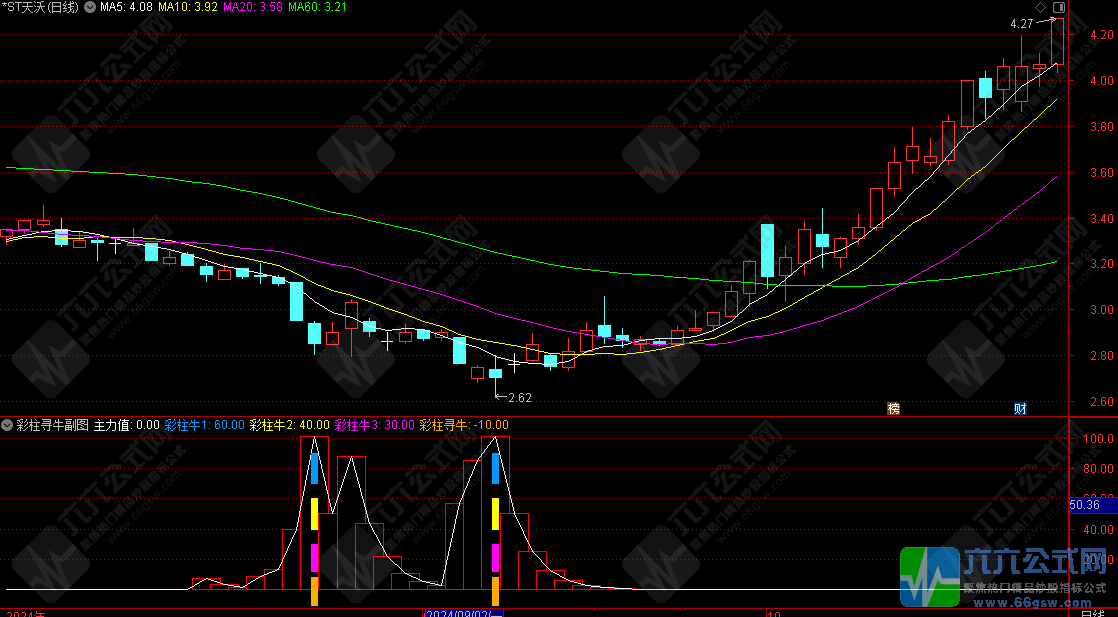Screen dimensions: 1118x617
Task: Open the 榜 ranking marker icon
Action: (x=893, y=408)
